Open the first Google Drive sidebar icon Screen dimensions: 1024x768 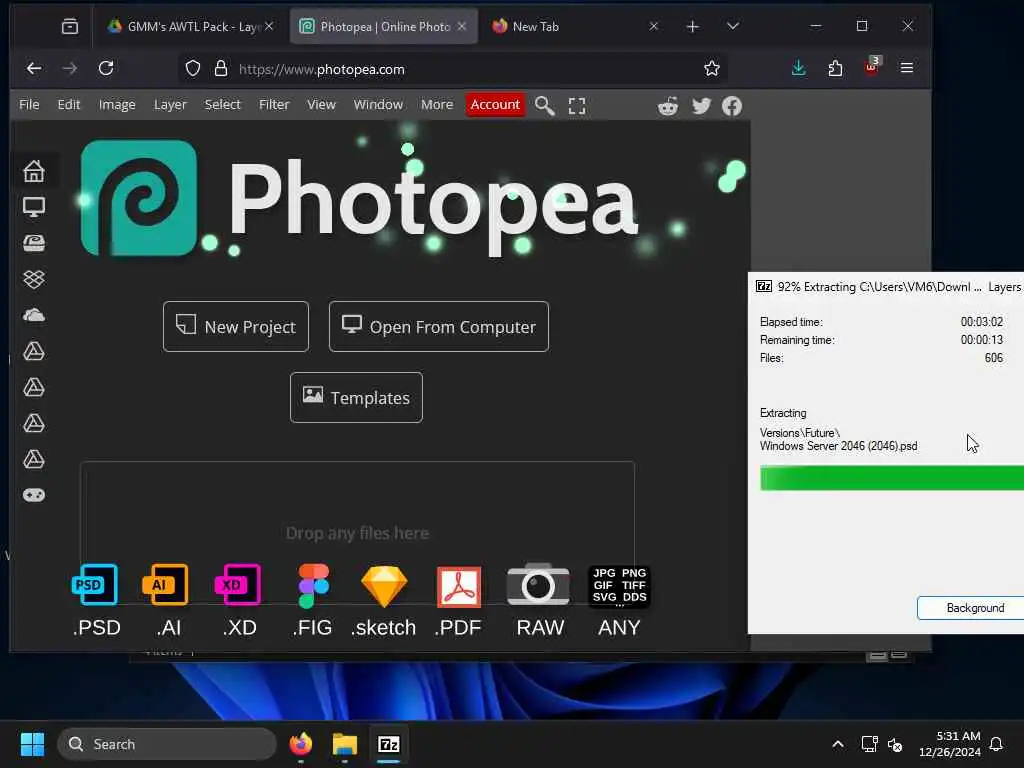[34, 351]
